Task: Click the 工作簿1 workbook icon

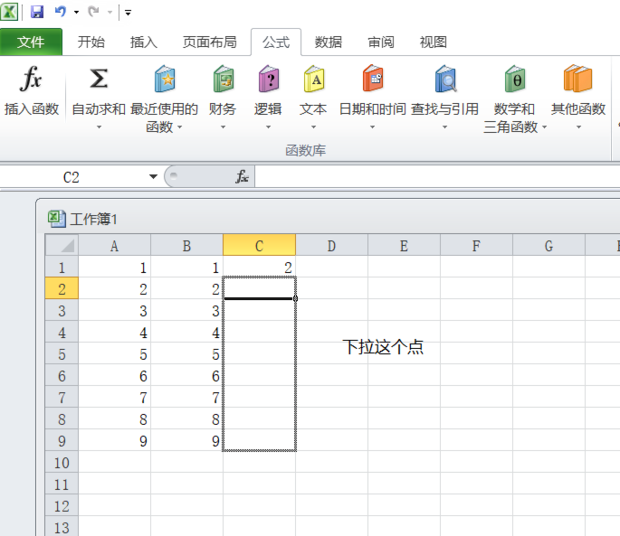Action: pos(57,219)
